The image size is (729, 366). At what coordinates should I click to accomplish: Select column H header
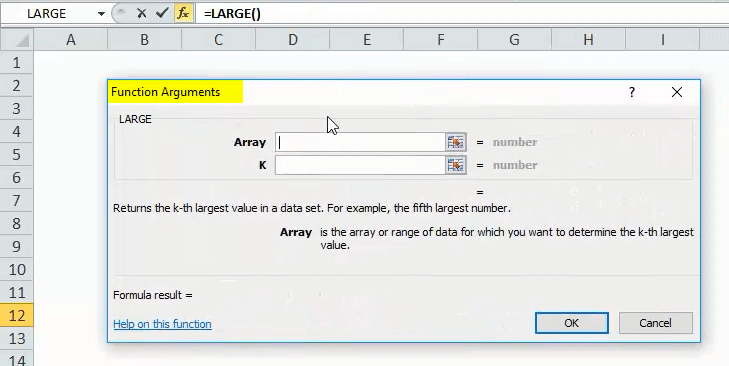coord(588,40)
